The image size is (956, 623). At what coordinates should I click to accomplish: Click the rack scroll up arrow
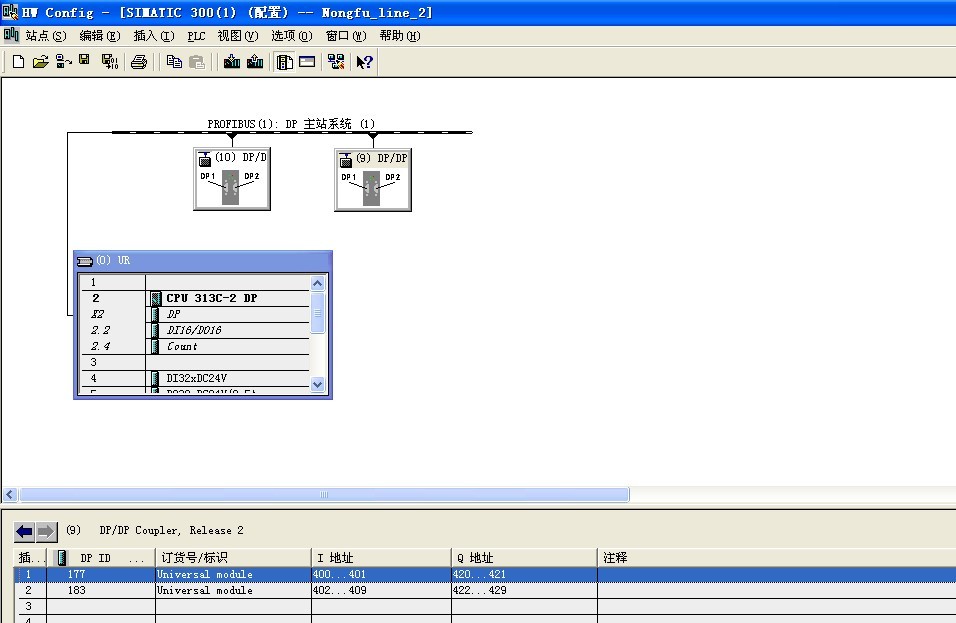tap(318, 283)
